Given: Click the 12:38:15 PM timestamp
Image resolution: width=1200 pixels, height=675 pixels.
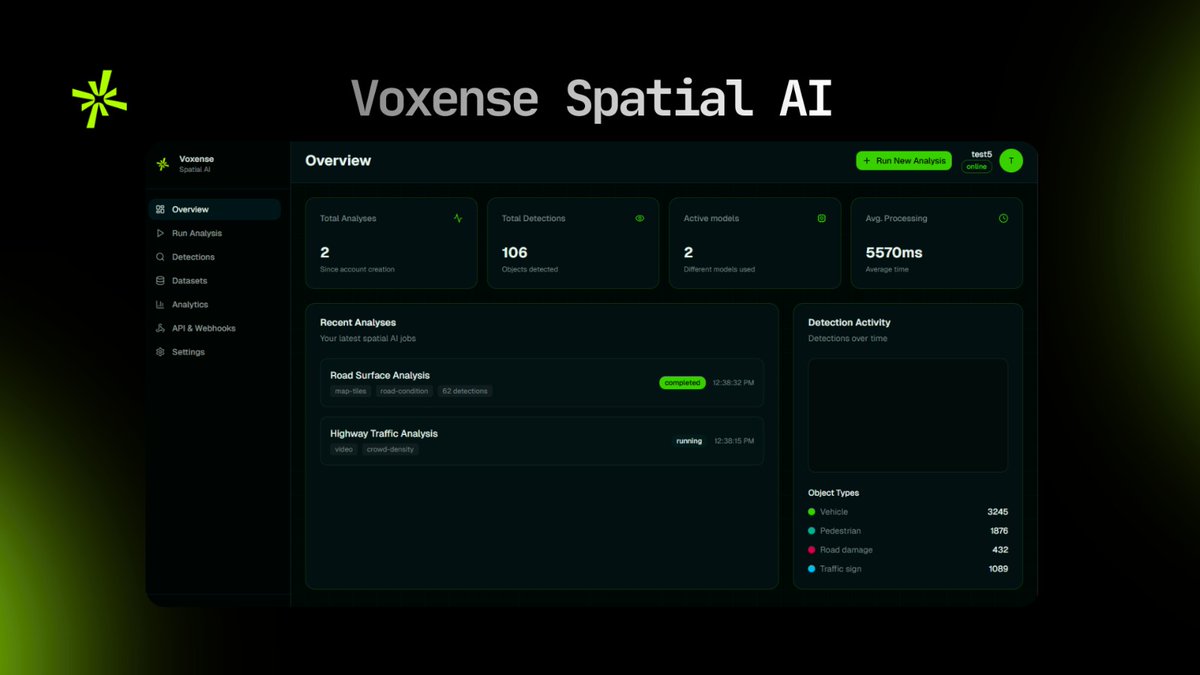Looking at the screenshot, I should (734, 441).
